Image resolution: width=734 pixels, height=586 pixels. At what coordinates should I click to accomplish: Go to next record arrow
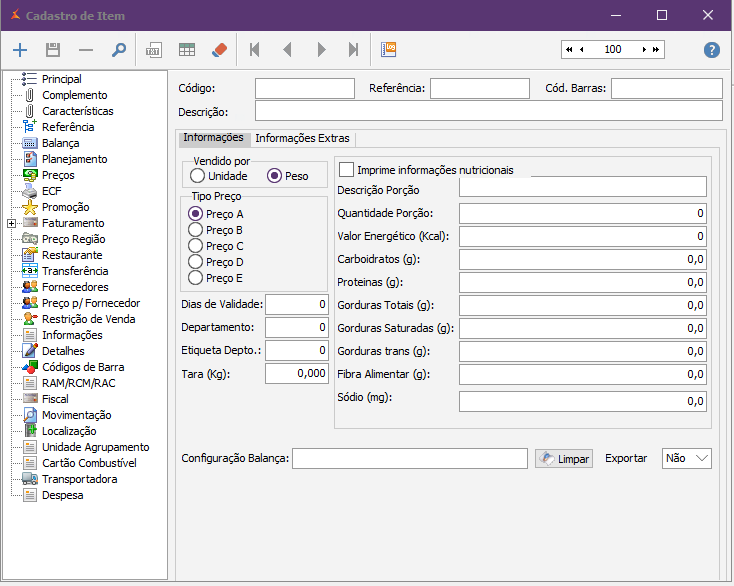(x=321, y=50)
